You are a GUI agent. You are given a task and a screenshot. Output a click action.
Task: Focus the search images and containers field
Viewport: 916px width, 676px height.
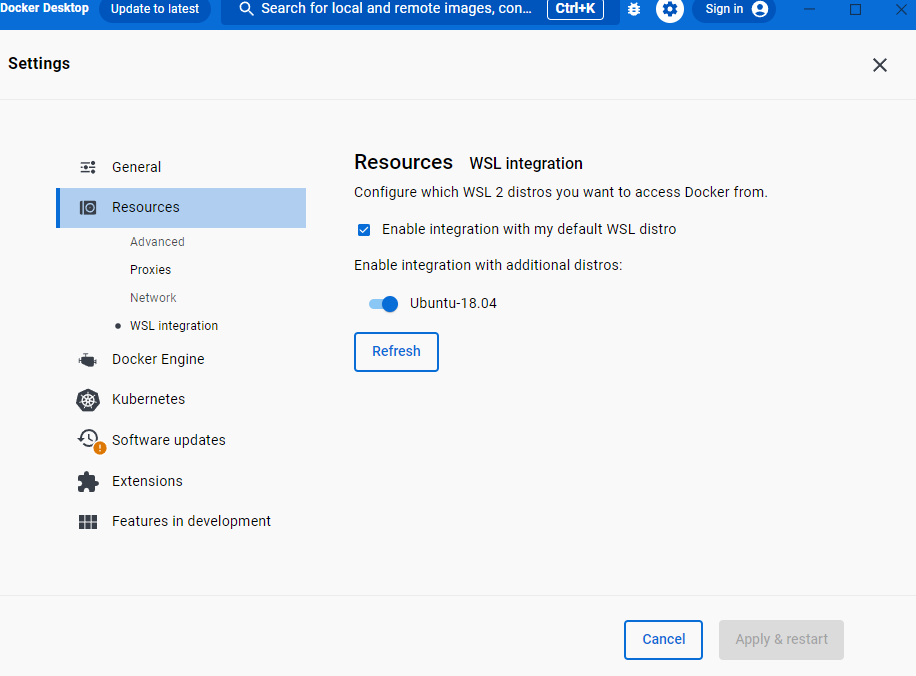[x=420, y=10]
